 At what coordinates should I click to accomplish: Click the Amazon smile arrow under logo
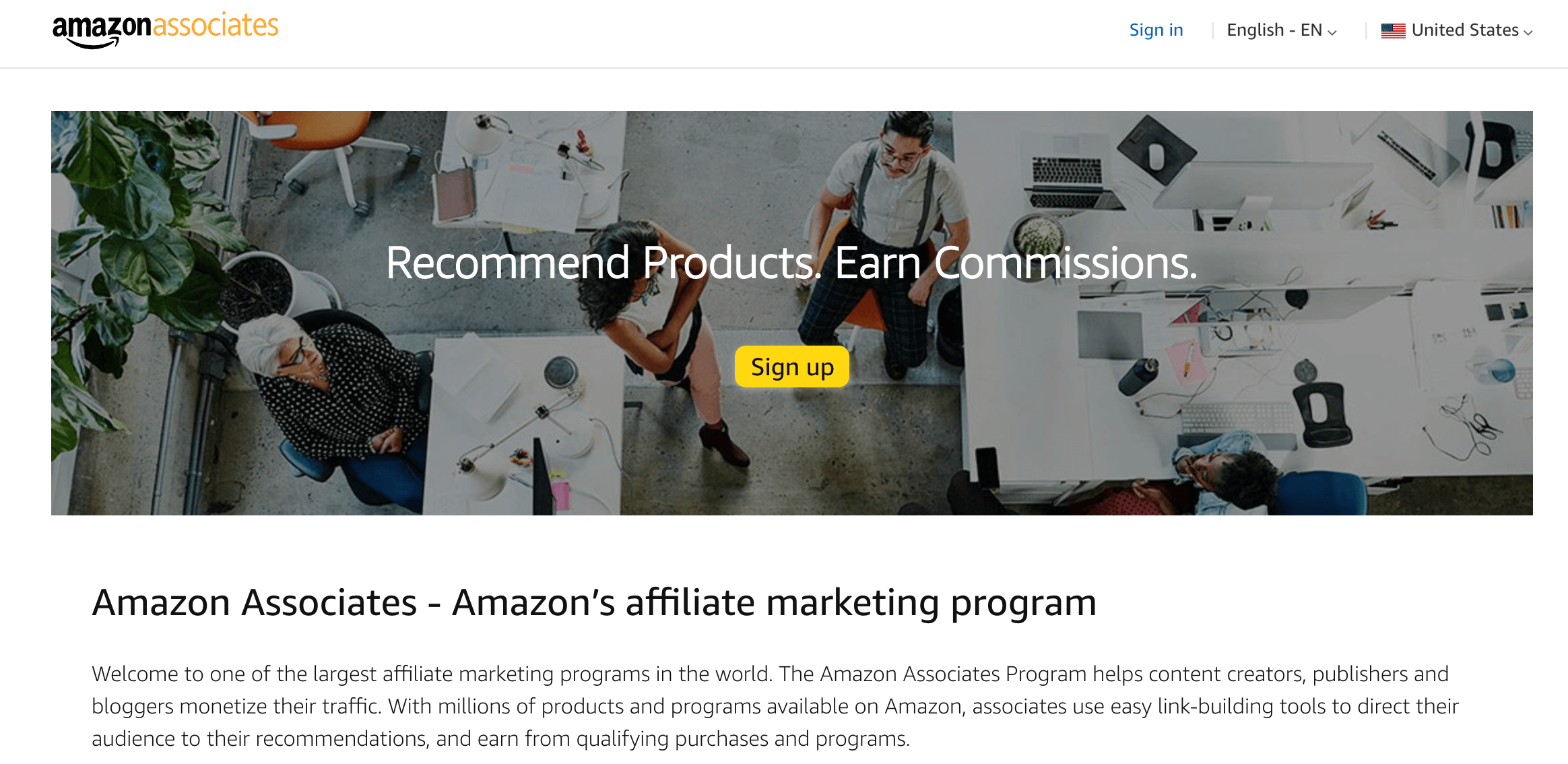coord(93,43)
